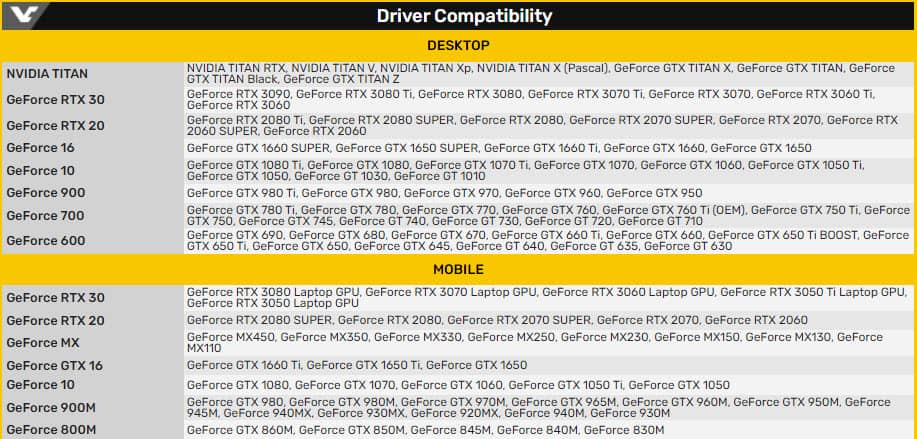Click GeForce GTX 970 in GeForce 900 row

(x=451, y=193)
